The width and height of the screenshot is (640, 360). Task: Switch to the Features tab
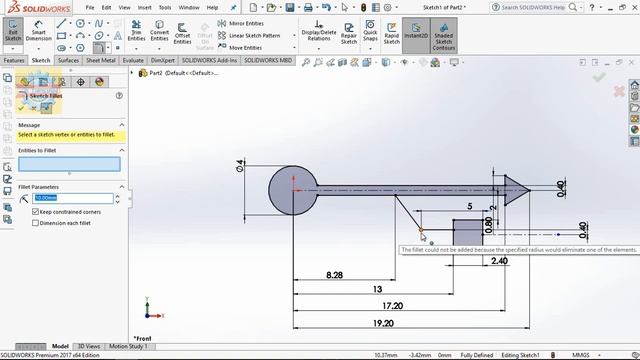(14, 60)
